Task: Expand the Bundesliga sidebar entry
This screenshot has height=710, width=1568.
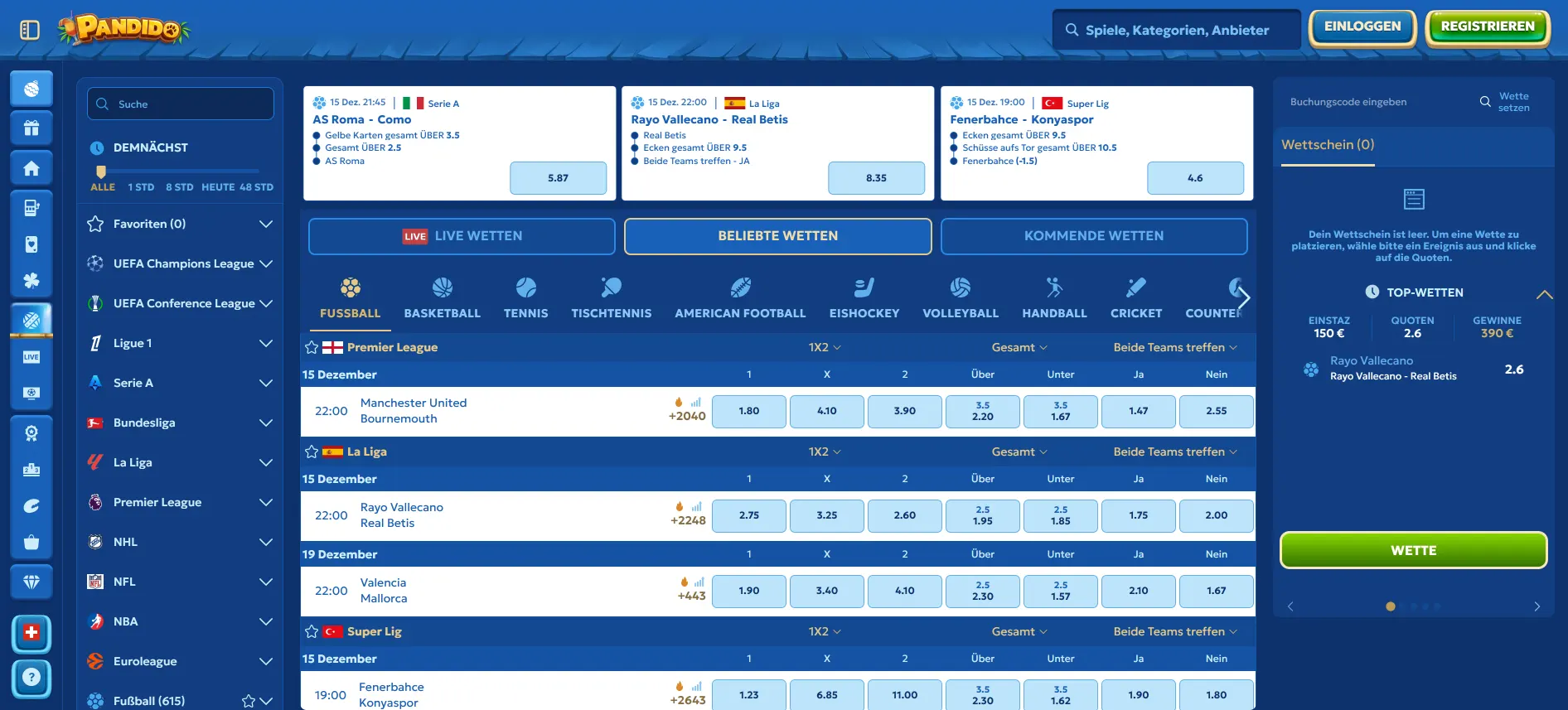Action: click(265, 423)
